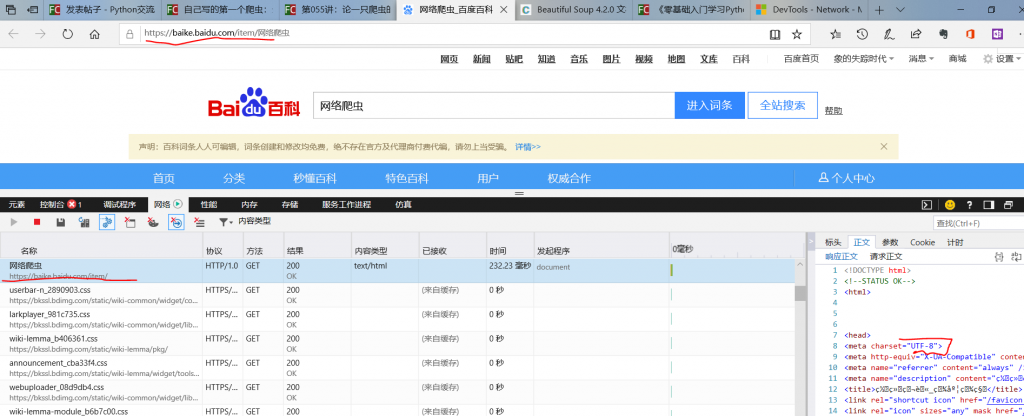Open the 消息 dropdown in the Baidu top bar
Image resolution: width=1024 pixels, height=416 pixels.
(x=921, y=59)
